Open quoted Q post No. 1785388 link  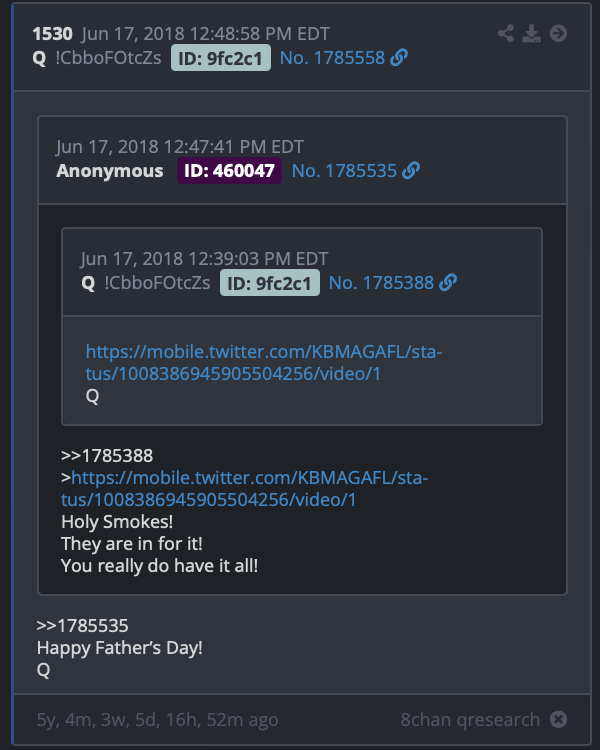[381, 283]
